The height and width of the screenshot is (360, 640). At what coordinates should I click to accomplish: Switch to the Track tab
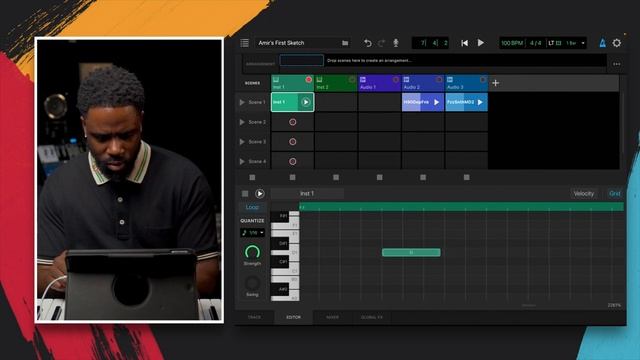coord(254,317)
